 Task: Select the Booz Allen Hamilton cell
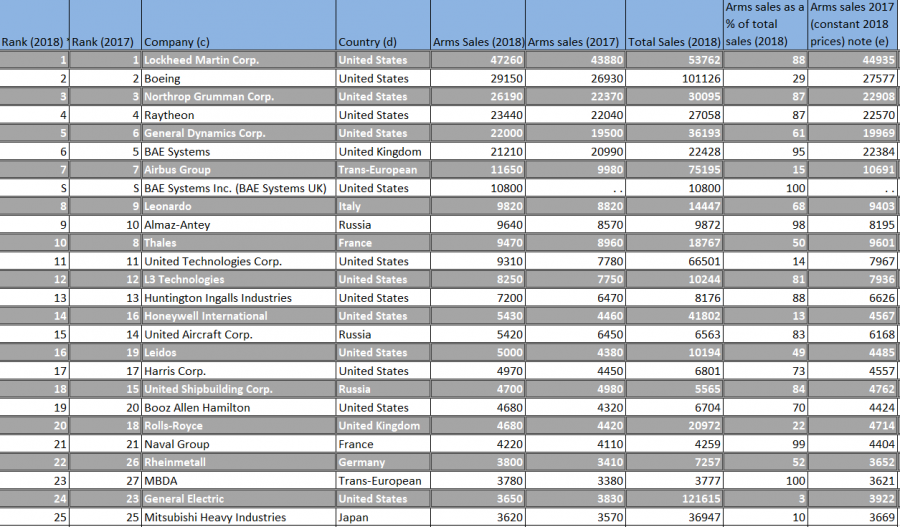239,408
